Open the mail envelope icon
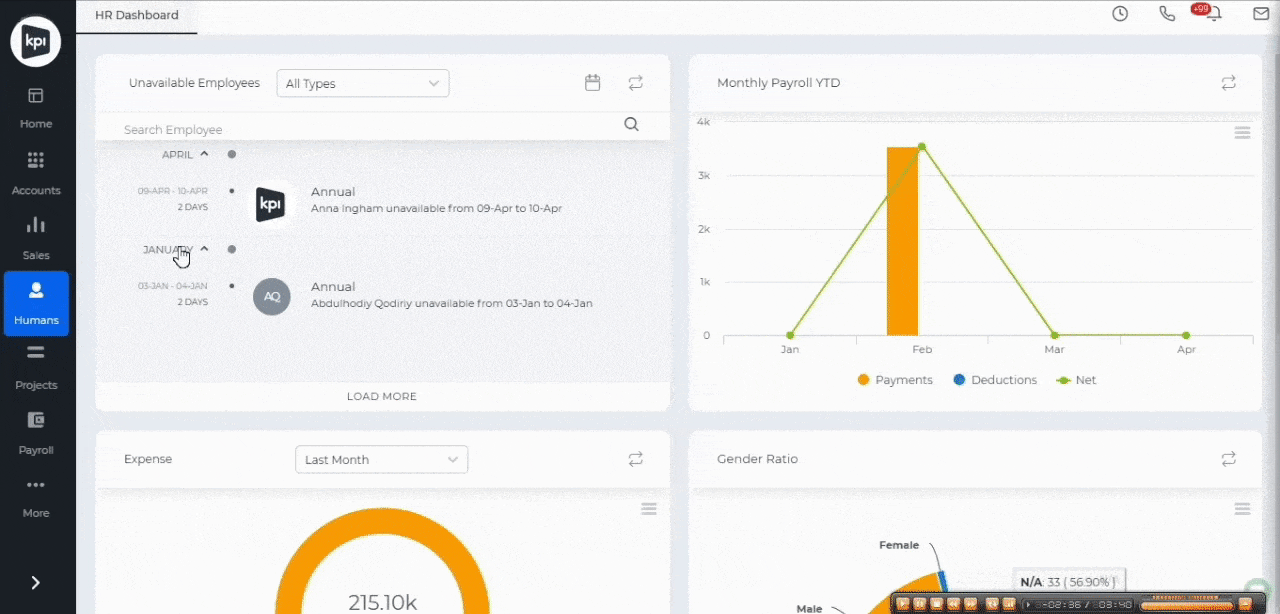The height and width of the screenshot is (614, 1280). [x=1261, y=14]
